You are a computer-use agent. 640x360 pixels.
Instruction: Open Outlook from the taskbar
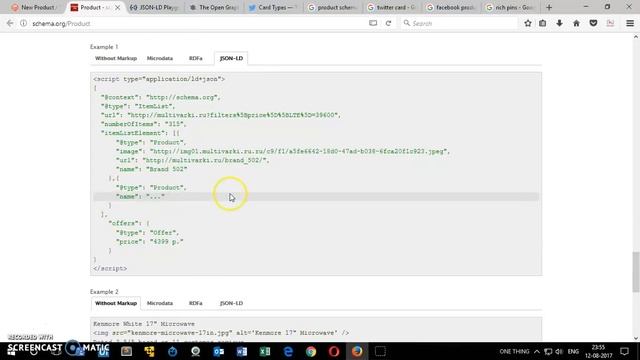(x=219, y=351)
